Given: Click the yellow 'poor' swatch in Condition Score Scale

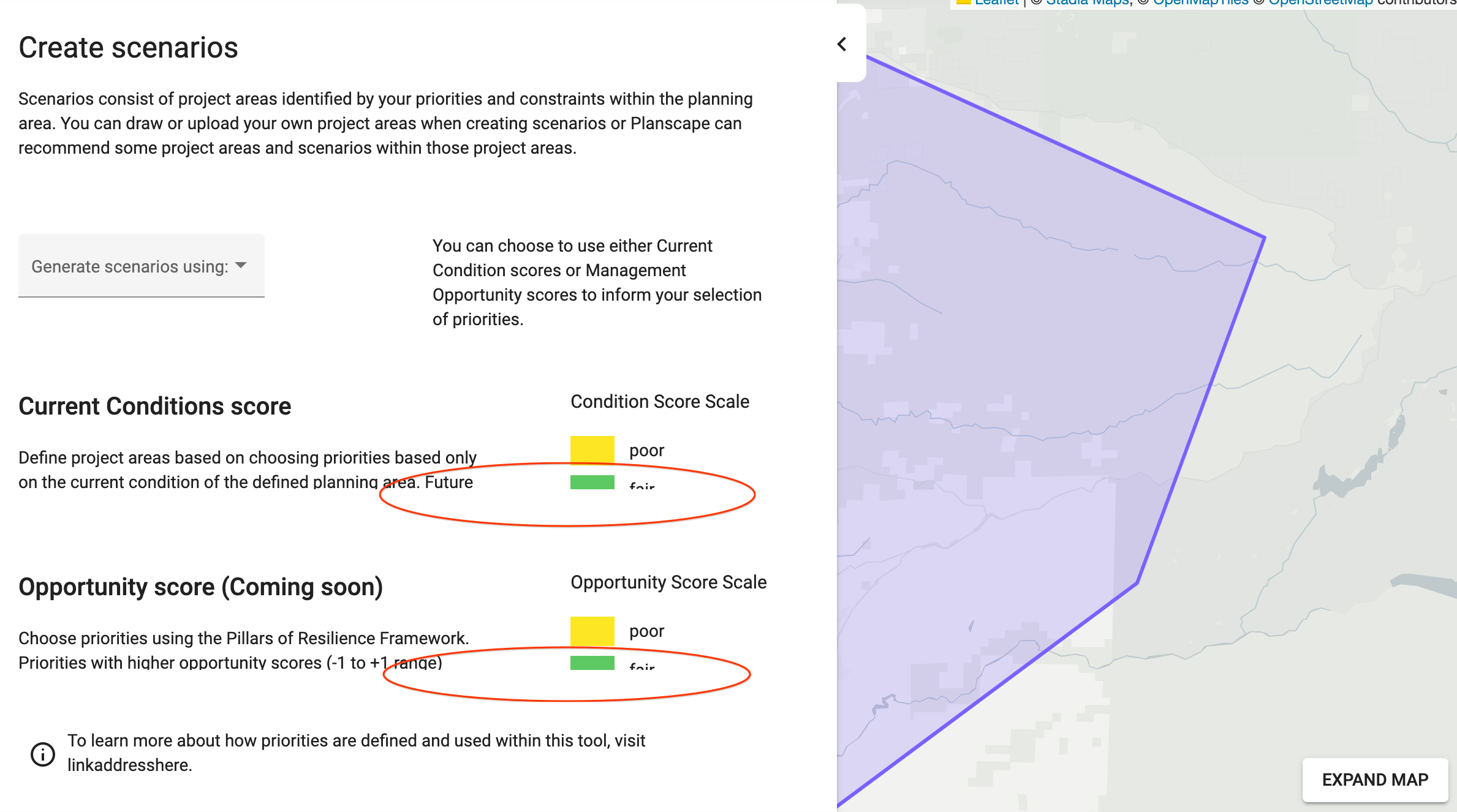Looking at the screenshot, I should [x=591, y=450].
